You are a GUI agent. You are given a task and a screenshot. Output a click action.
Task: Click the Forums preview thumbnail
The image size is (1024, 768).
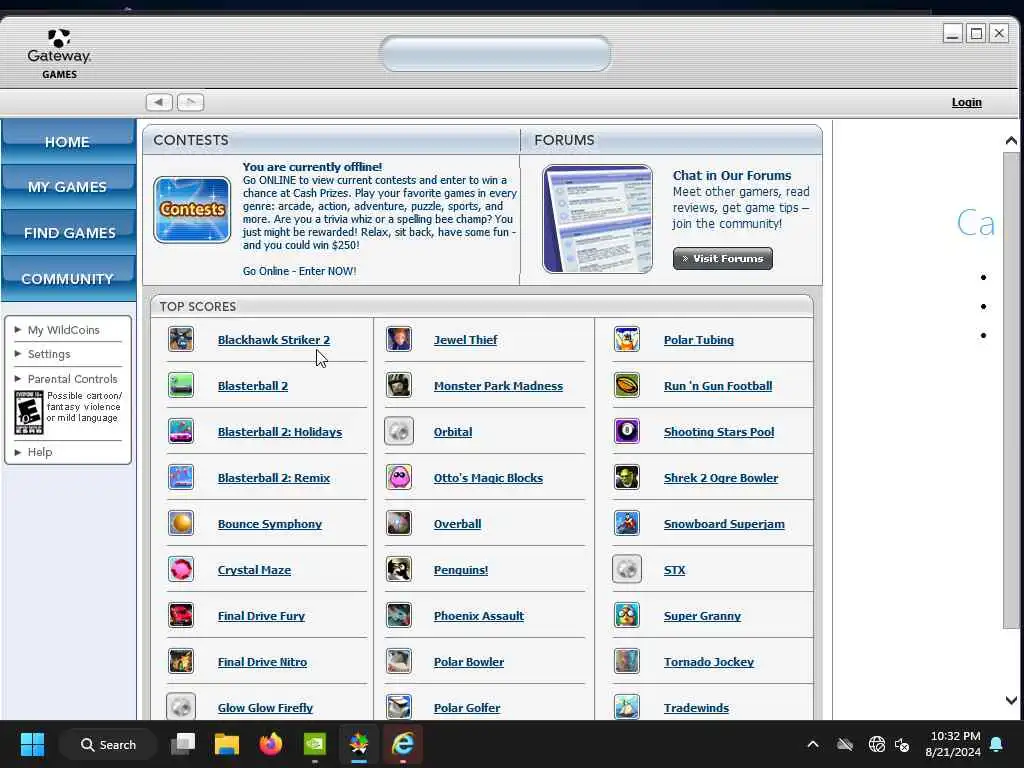(x=597, y=219)
